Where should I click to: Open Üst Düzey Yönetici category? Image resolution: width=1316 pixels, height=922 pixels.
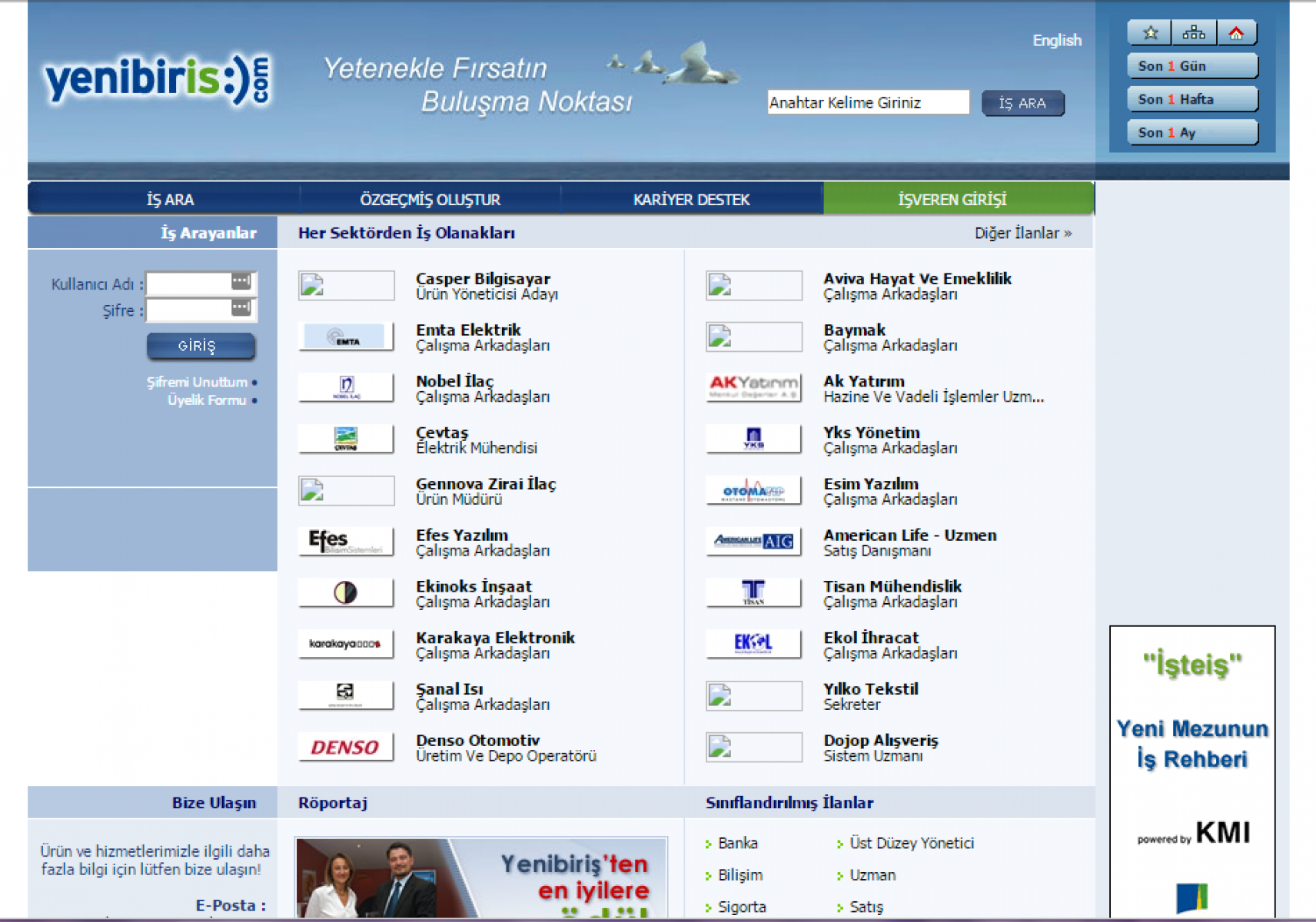pyautogui.click(x=911, y=843)
